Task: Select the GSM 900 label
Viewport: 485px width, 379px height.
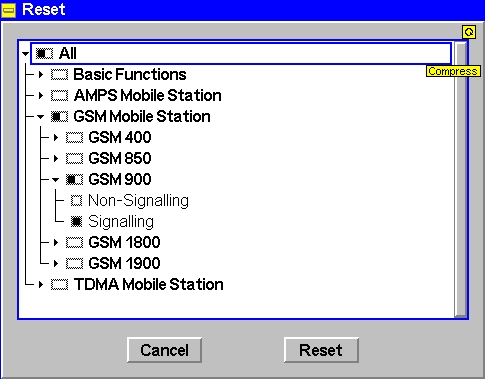Action: pyautogui.click(x=120, y=179)
